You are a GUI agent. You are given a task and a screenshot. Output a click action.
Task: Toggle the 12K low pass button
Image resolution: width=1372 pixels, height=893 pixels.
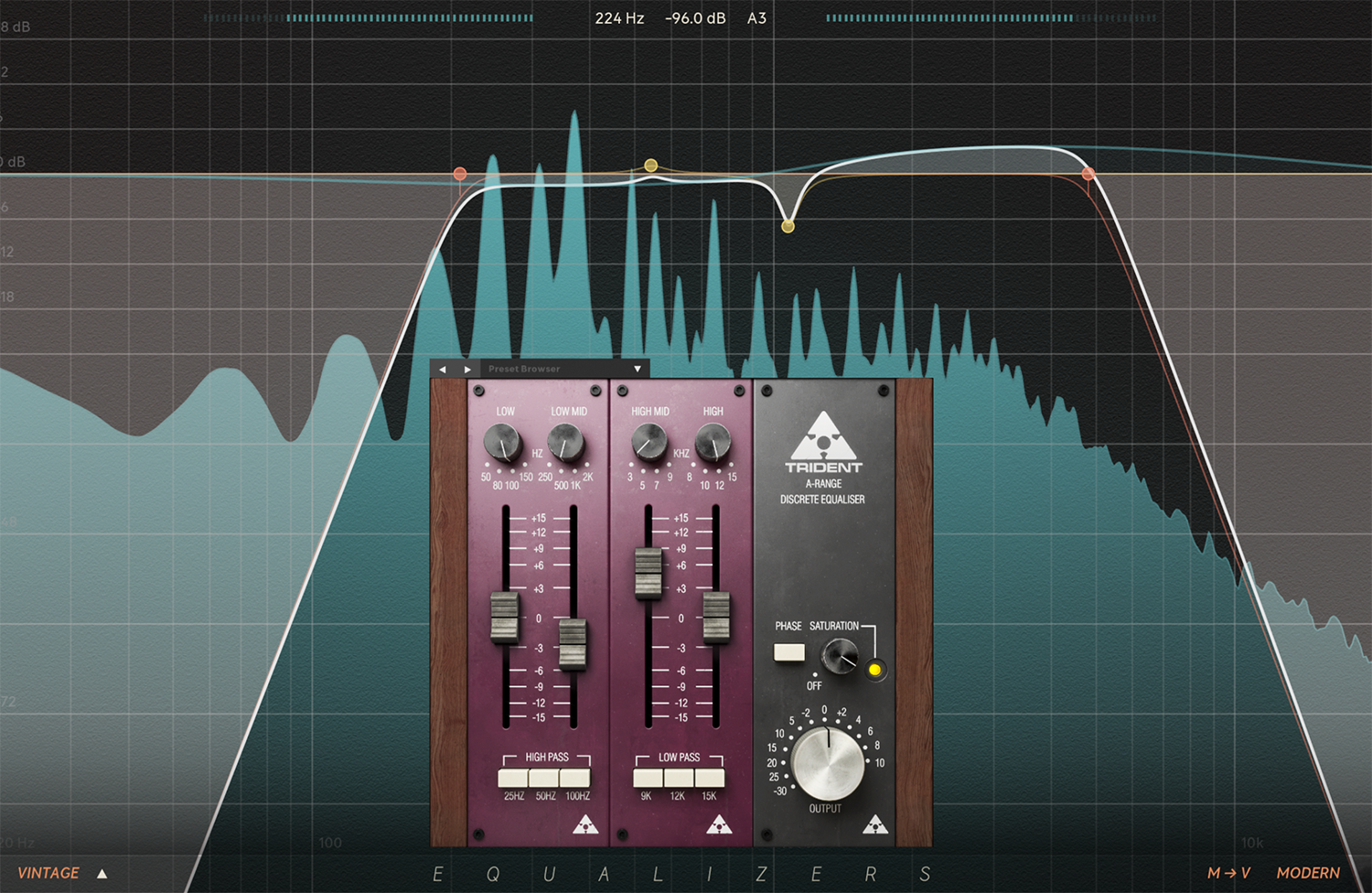(679, 778)
